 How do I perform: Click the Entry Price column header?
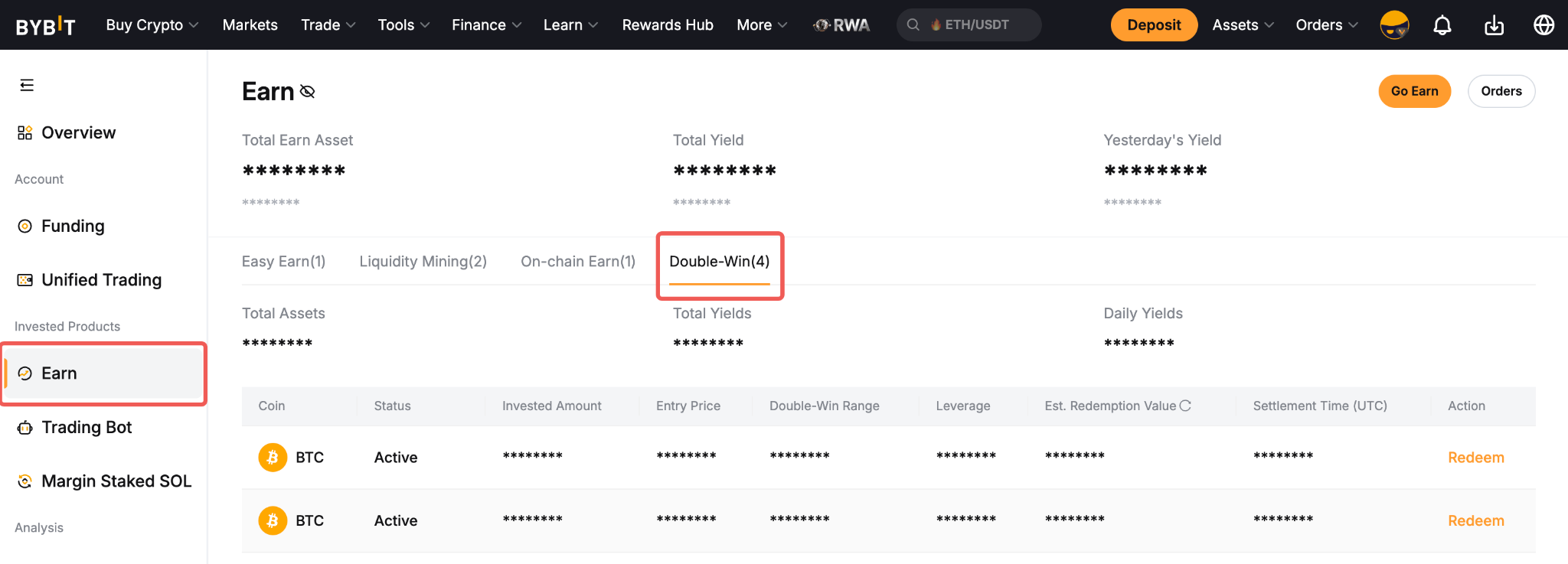click(688, 406)
